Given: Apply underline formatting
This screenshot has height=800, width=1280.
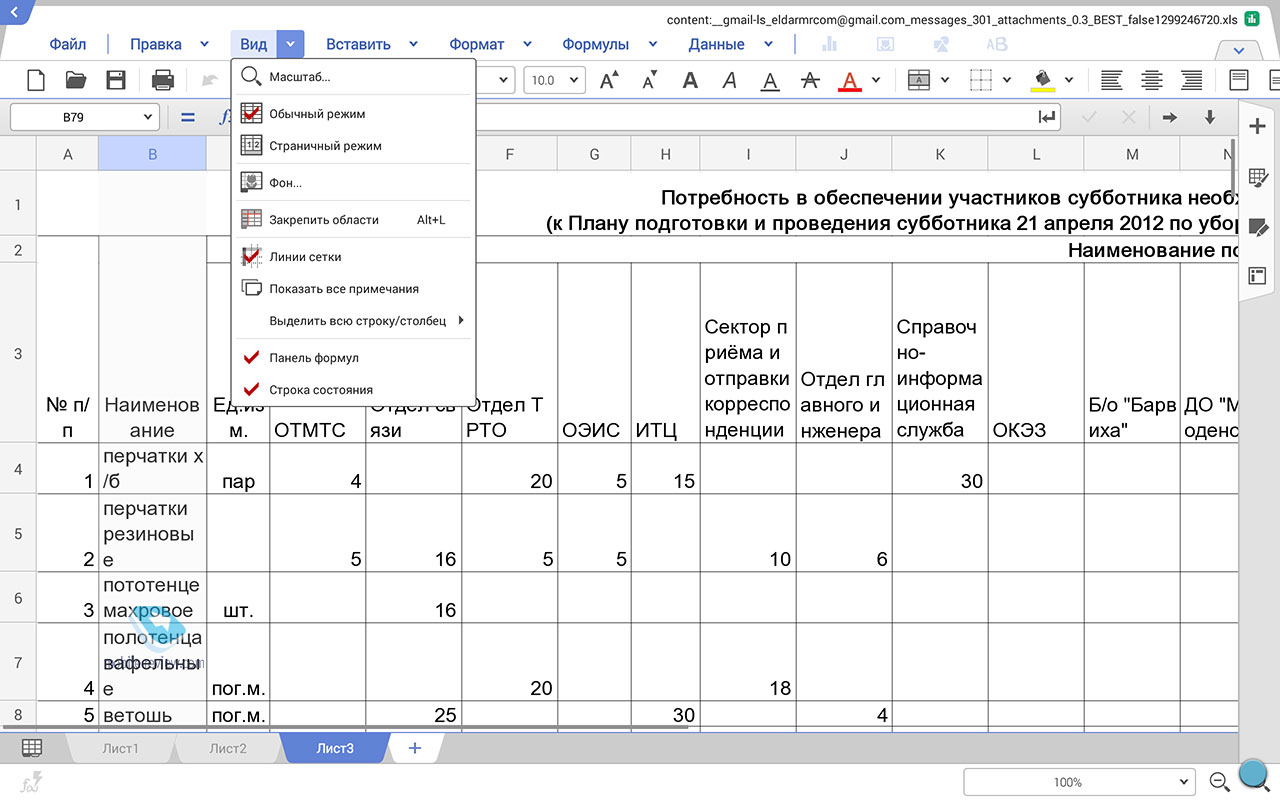Looking at the screenshot, I should (769, 81).
